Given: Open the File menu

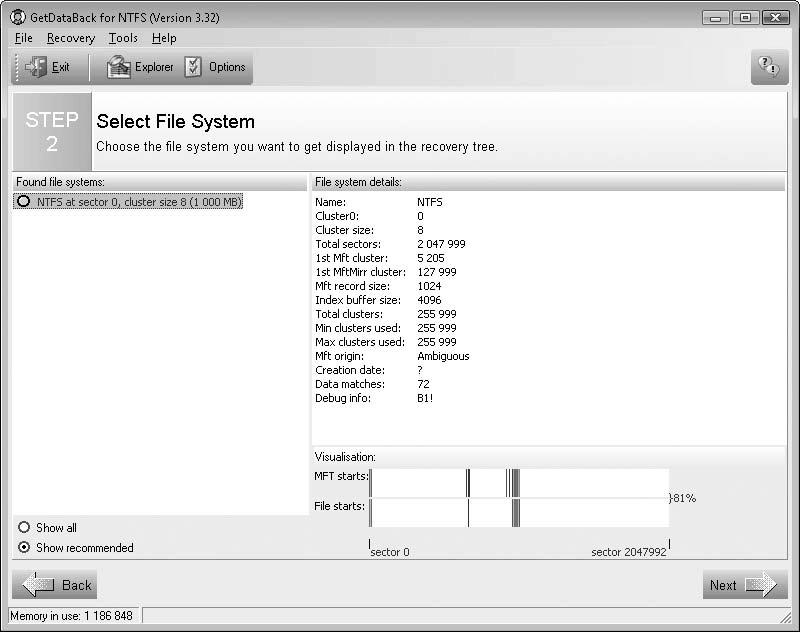Looking at the screenshot, I should point(24,38).
